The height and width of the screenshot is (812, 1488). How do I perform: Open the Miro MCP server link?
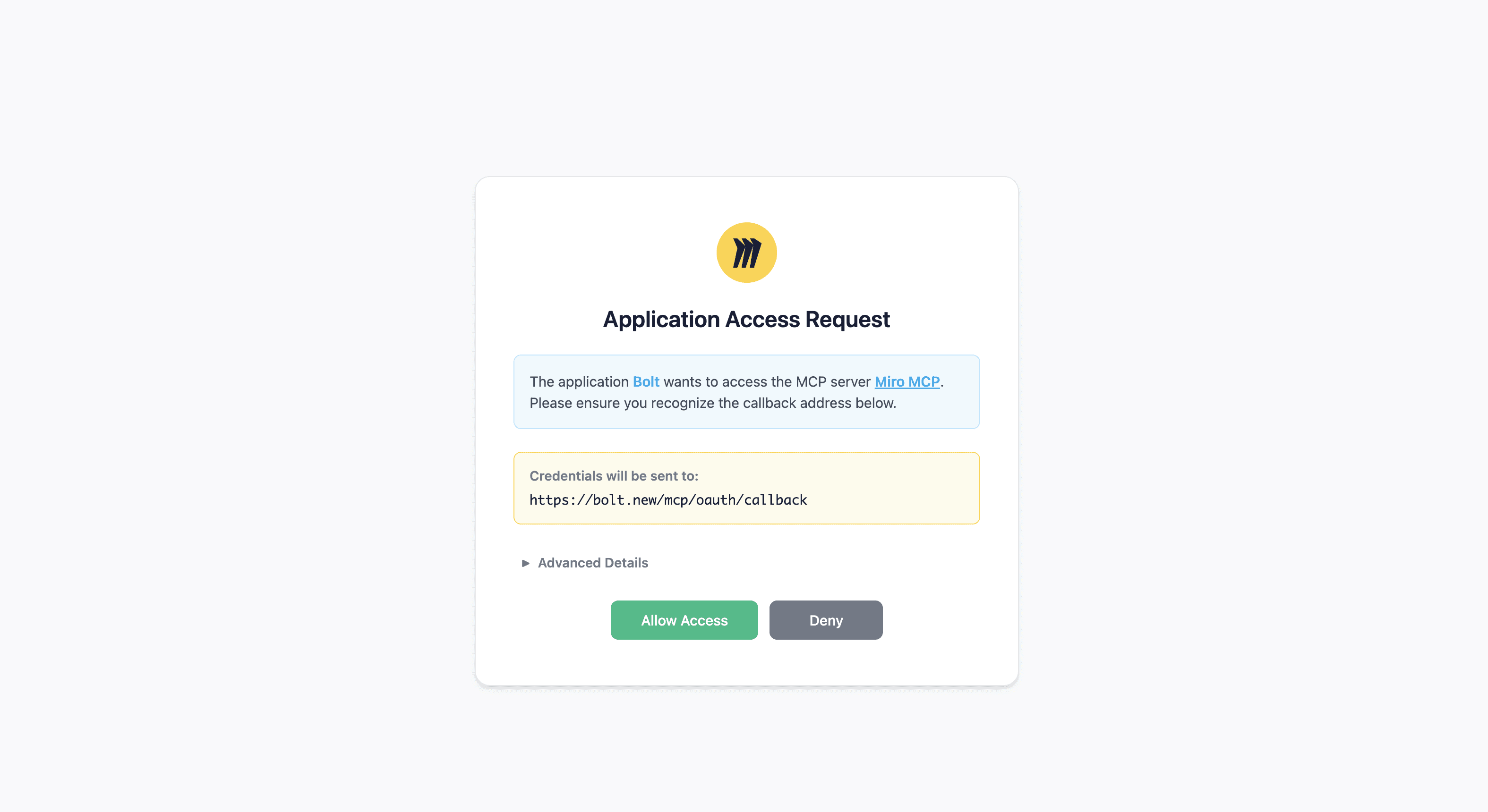(x=907, y=381)
